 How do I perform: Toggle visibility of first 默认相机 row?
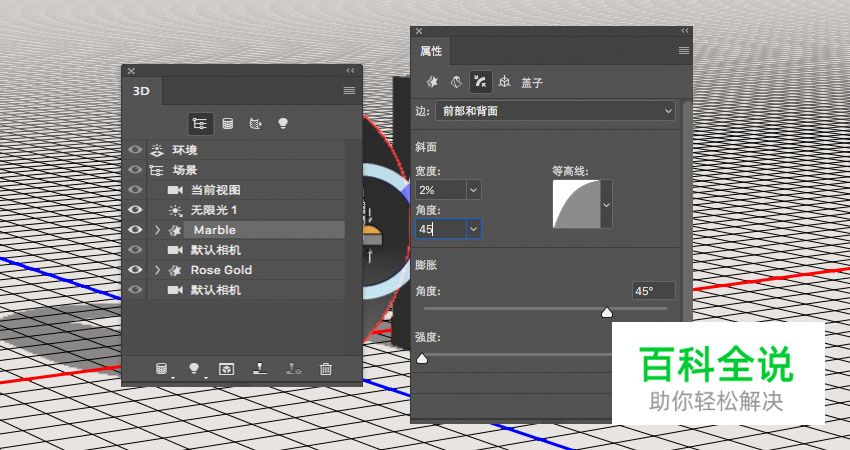tap(135, 250)
